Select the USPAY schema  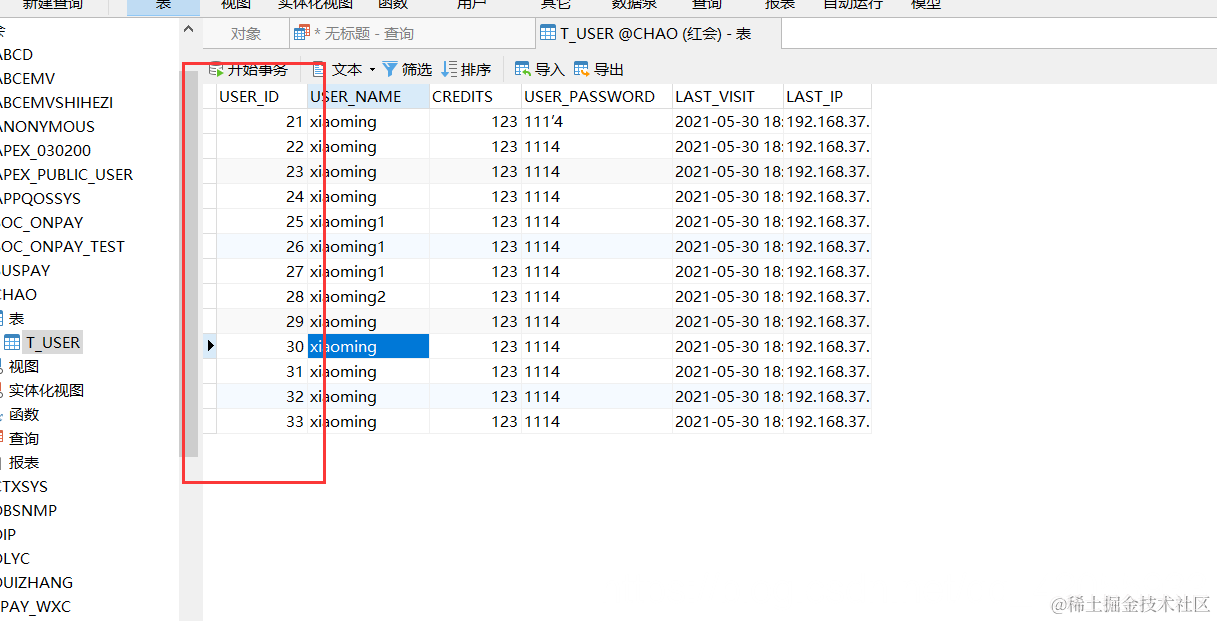25,271
